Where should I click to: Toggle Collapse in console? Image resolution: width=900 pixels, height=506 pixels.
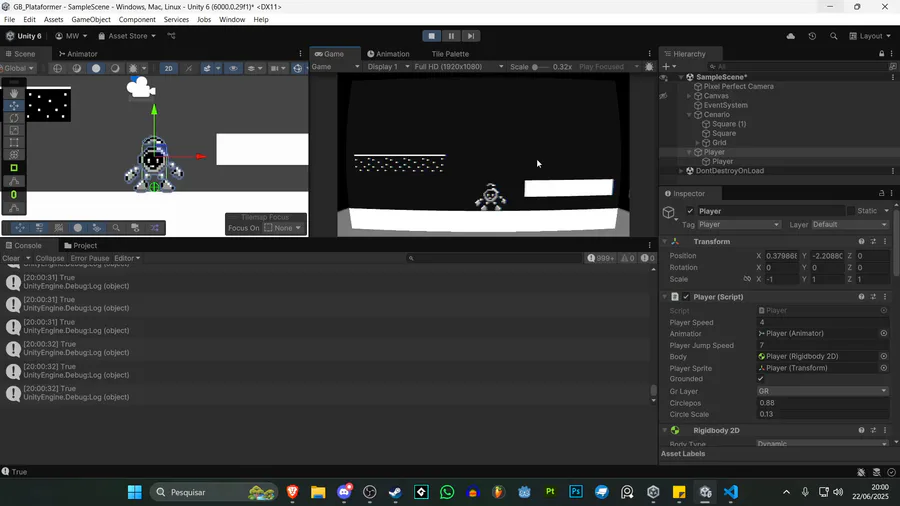(50, 258)
